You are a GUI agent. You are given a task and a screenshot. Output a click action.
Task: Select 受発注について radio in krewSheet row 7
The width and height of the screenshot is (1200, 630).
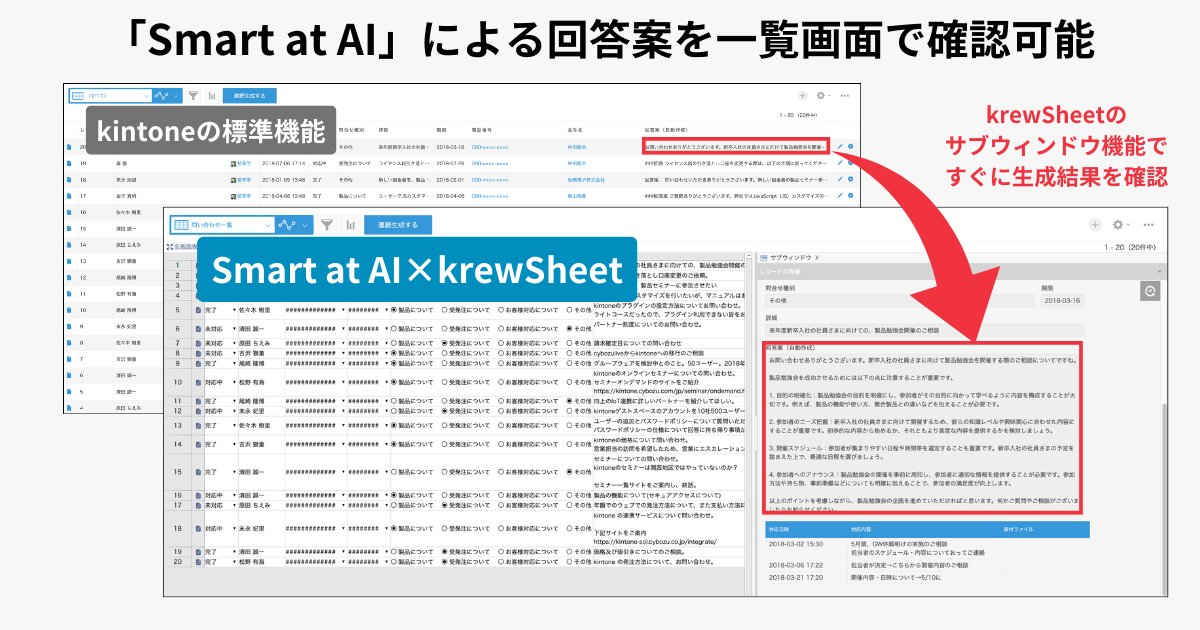click(x=445, y=342)
